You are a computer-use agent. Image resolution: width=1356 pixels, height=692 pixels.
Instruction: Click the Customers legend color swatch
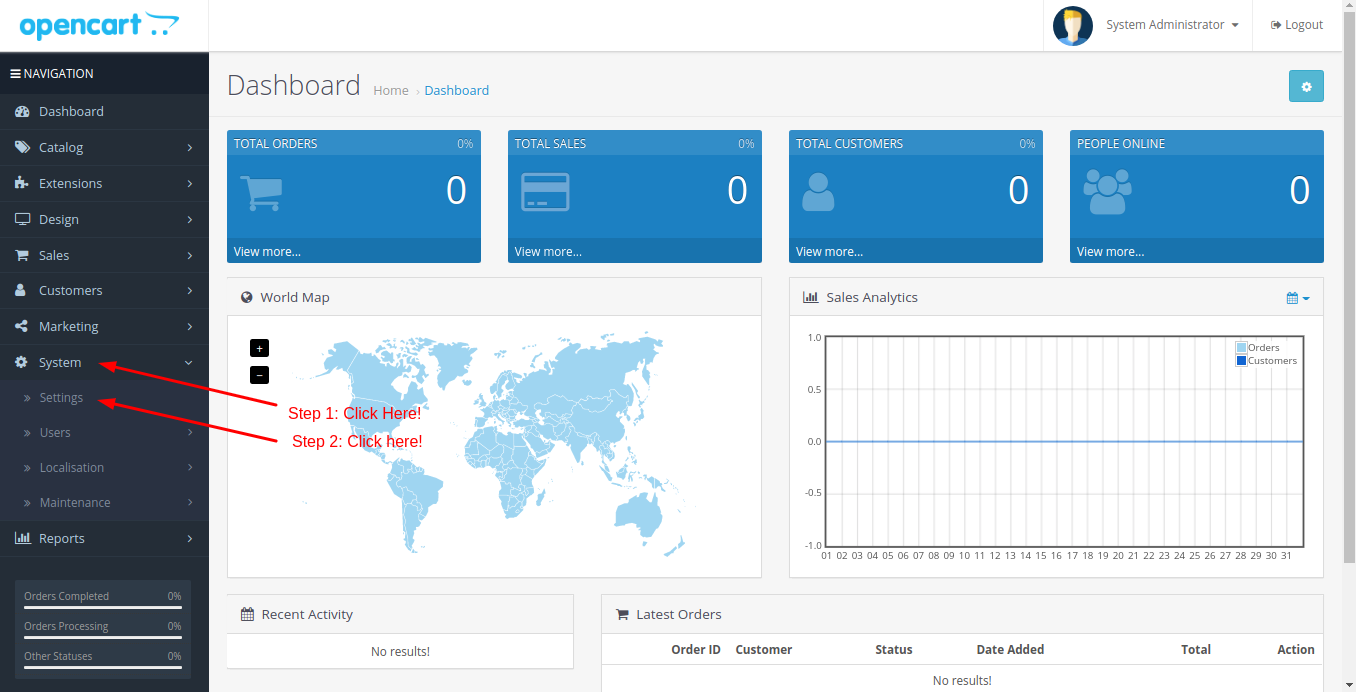[x=1242, y=361]
